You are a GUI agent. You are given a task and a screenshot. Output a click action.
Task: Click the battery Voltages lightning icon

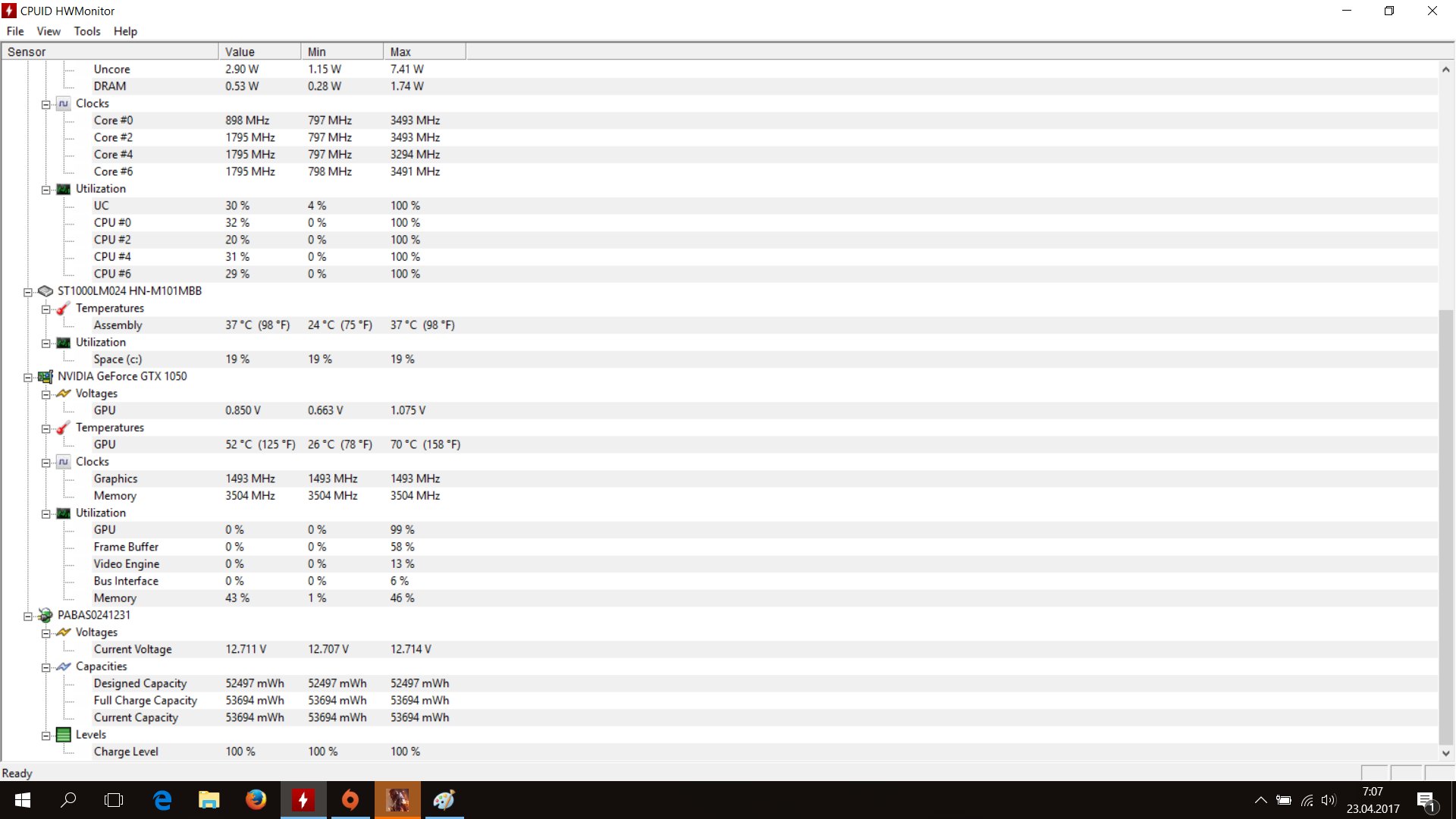[x=64, y=632]
